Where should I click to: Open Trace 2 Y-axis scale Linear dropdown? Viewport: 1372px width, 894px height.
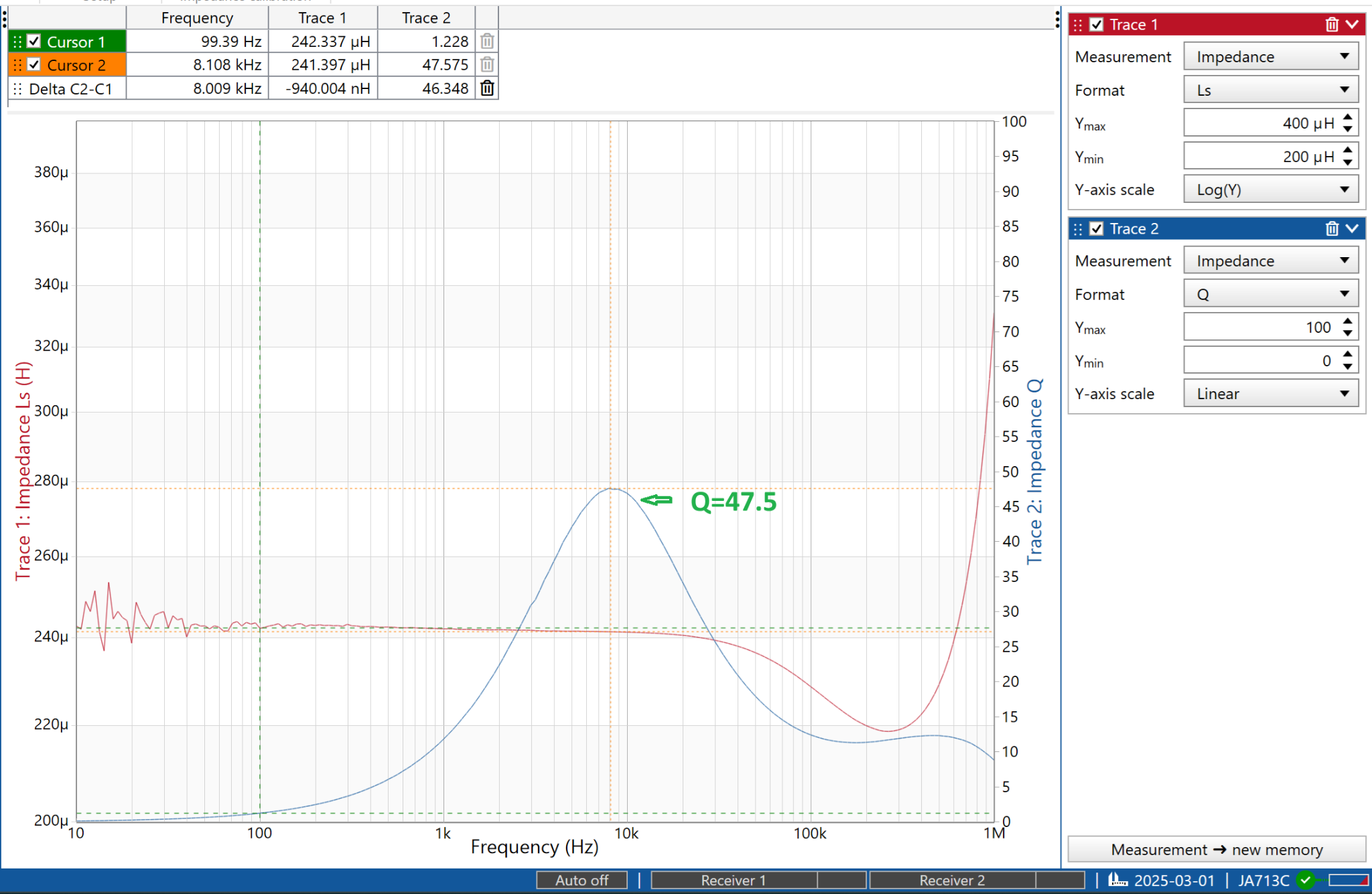[x=1271, y=394]
